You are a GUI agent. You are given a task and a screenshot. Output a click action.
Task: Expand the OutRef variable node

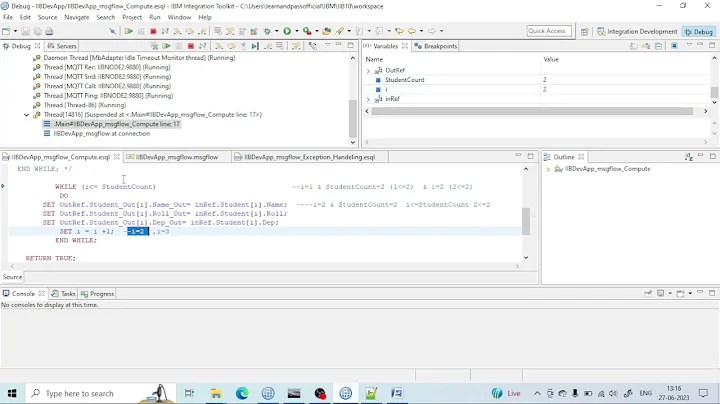(368, 71)
